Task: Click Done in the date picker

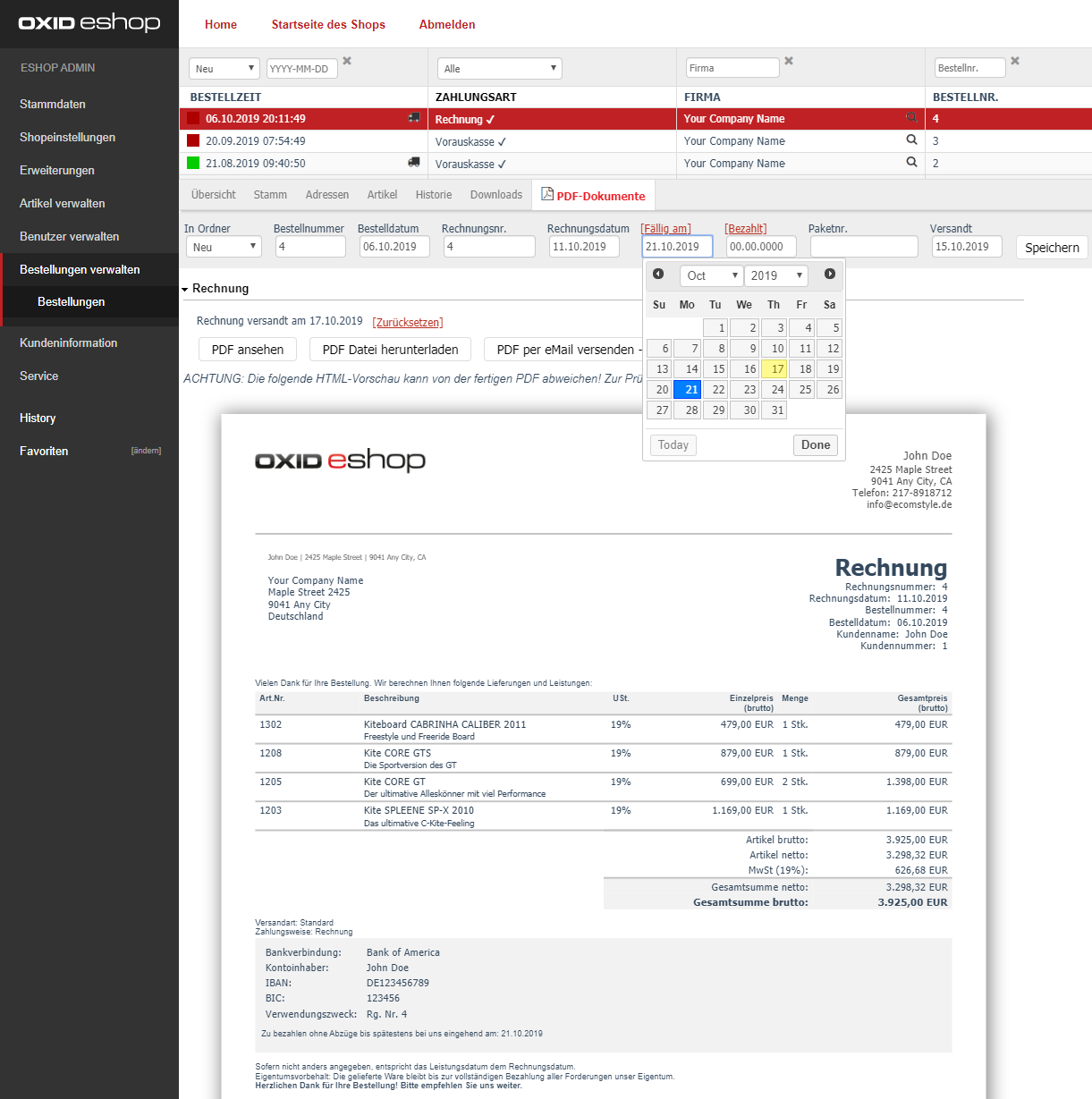Action: (x=816, y=444)
